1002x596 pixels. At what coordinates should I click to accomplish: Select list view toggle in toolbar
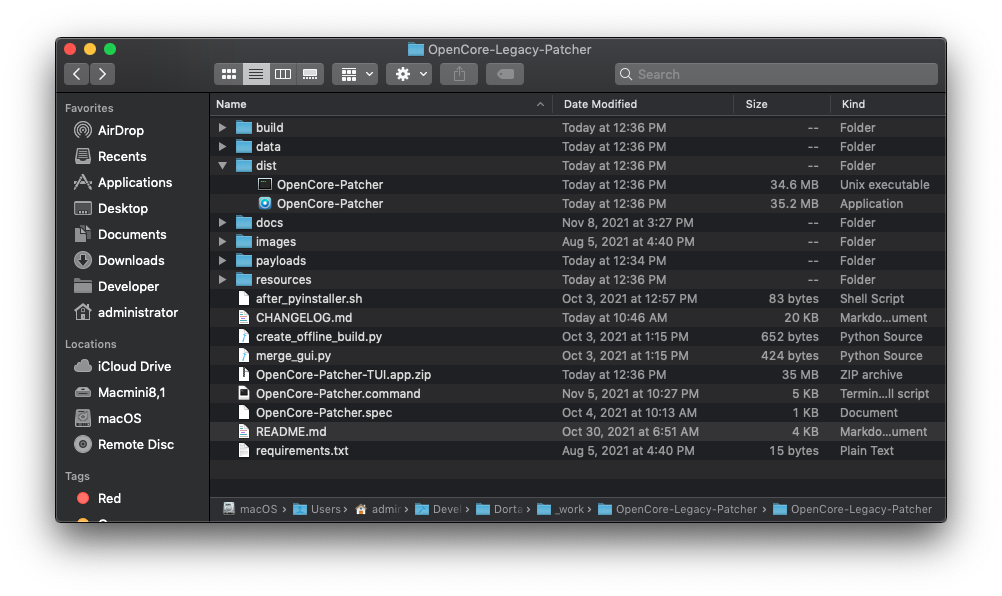tap(256, 74)
